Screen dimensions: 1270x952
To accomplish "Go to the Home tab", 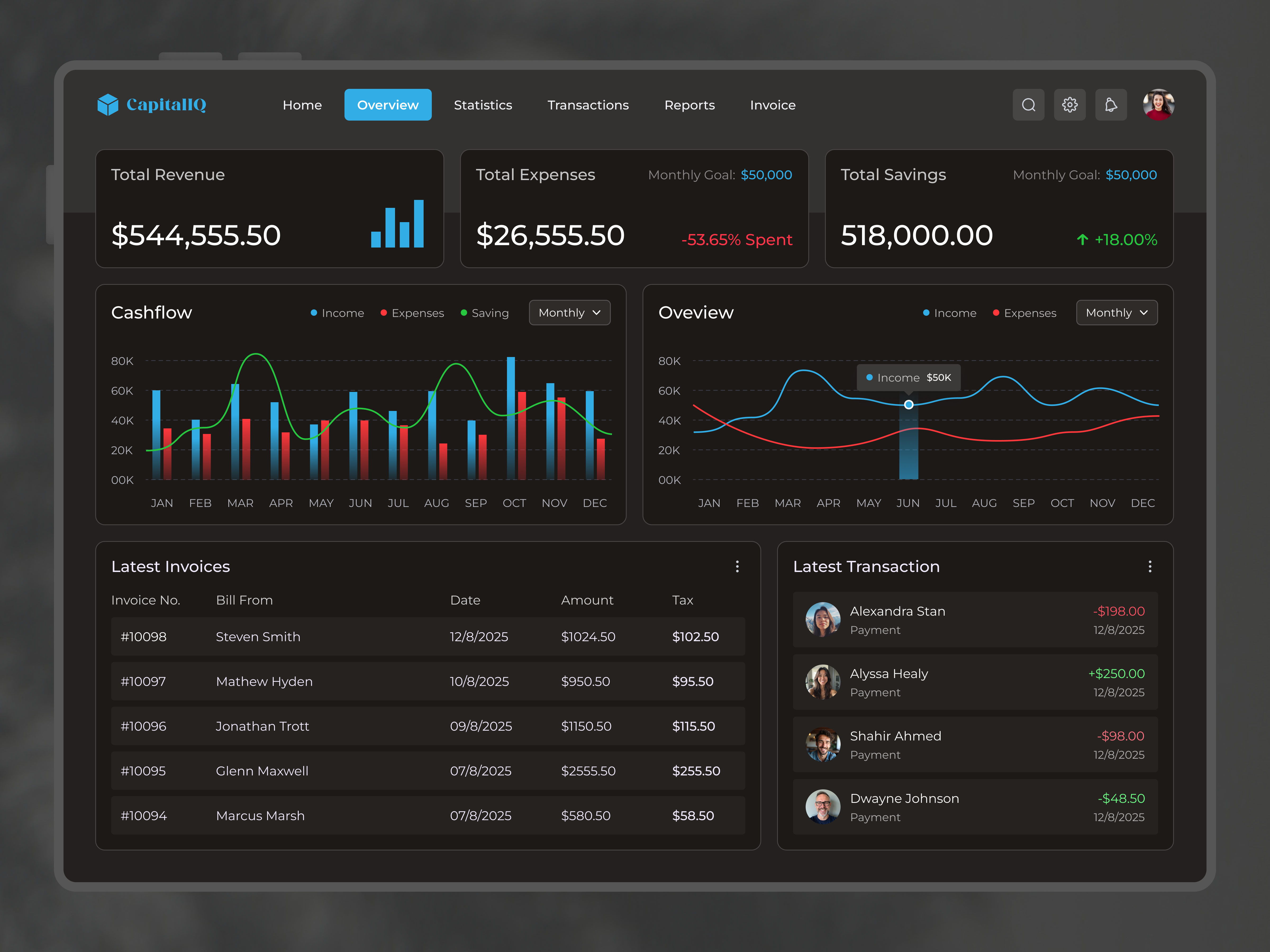I will coord(302,105).
